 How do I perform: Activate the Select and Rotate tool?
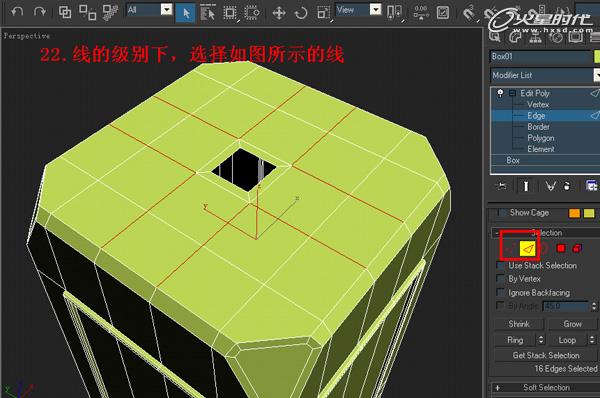(301, 13)
